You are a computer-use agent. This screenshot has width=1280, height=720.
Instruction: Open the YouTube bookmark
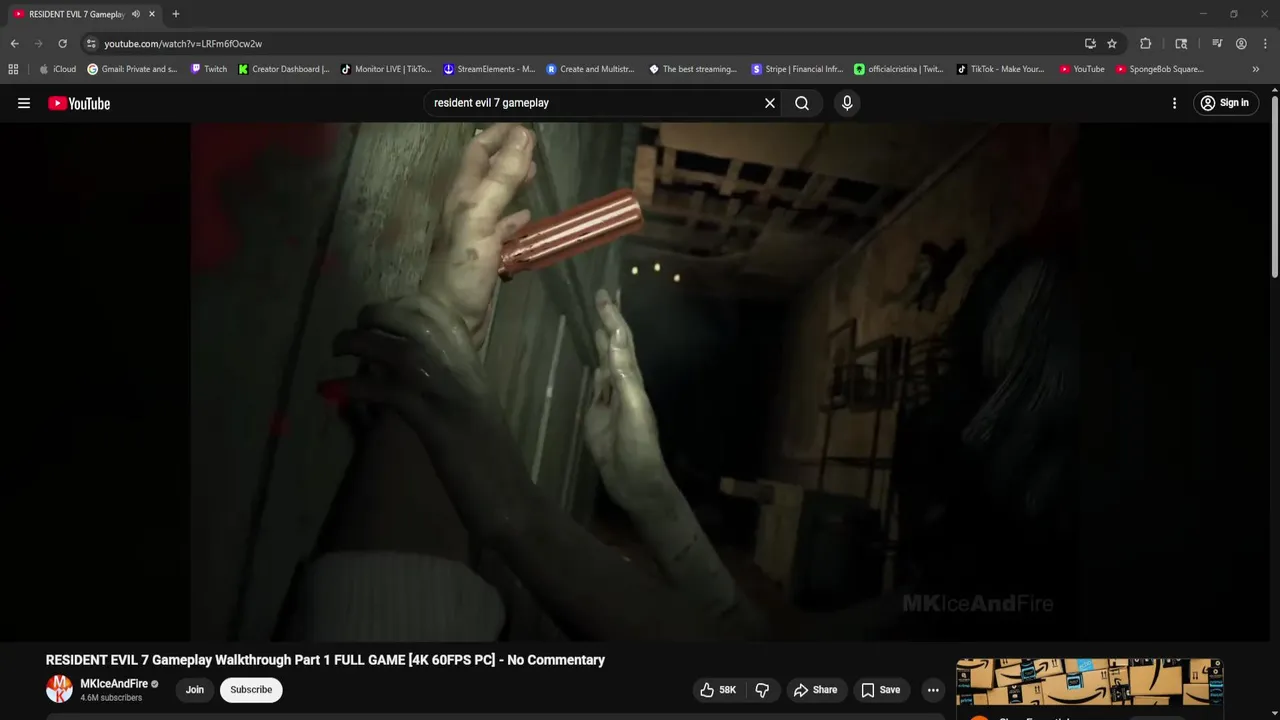pyautogui.click(x=1082, y=69)
